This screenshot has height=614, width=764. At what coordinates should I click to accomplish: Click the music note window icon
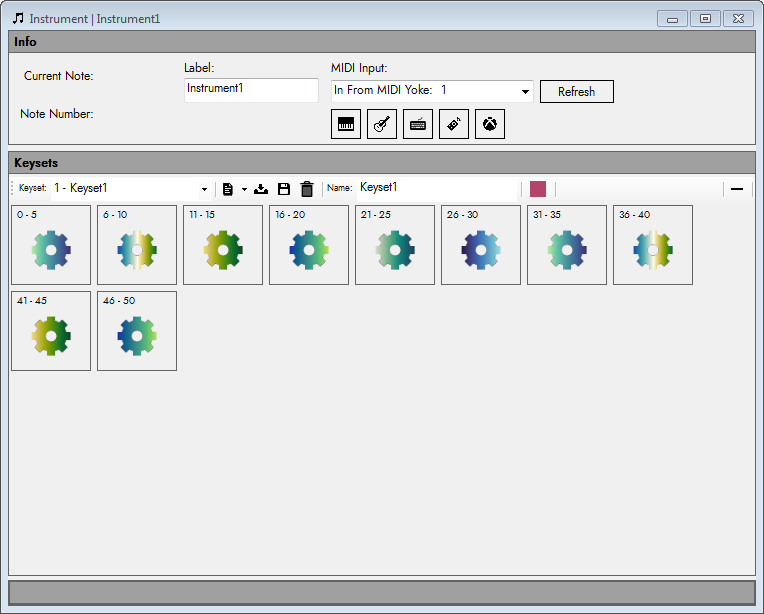tap(18, 19)
